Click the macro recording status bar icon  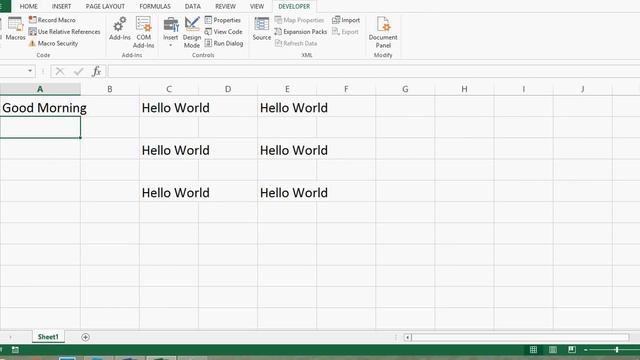(15, 349)
